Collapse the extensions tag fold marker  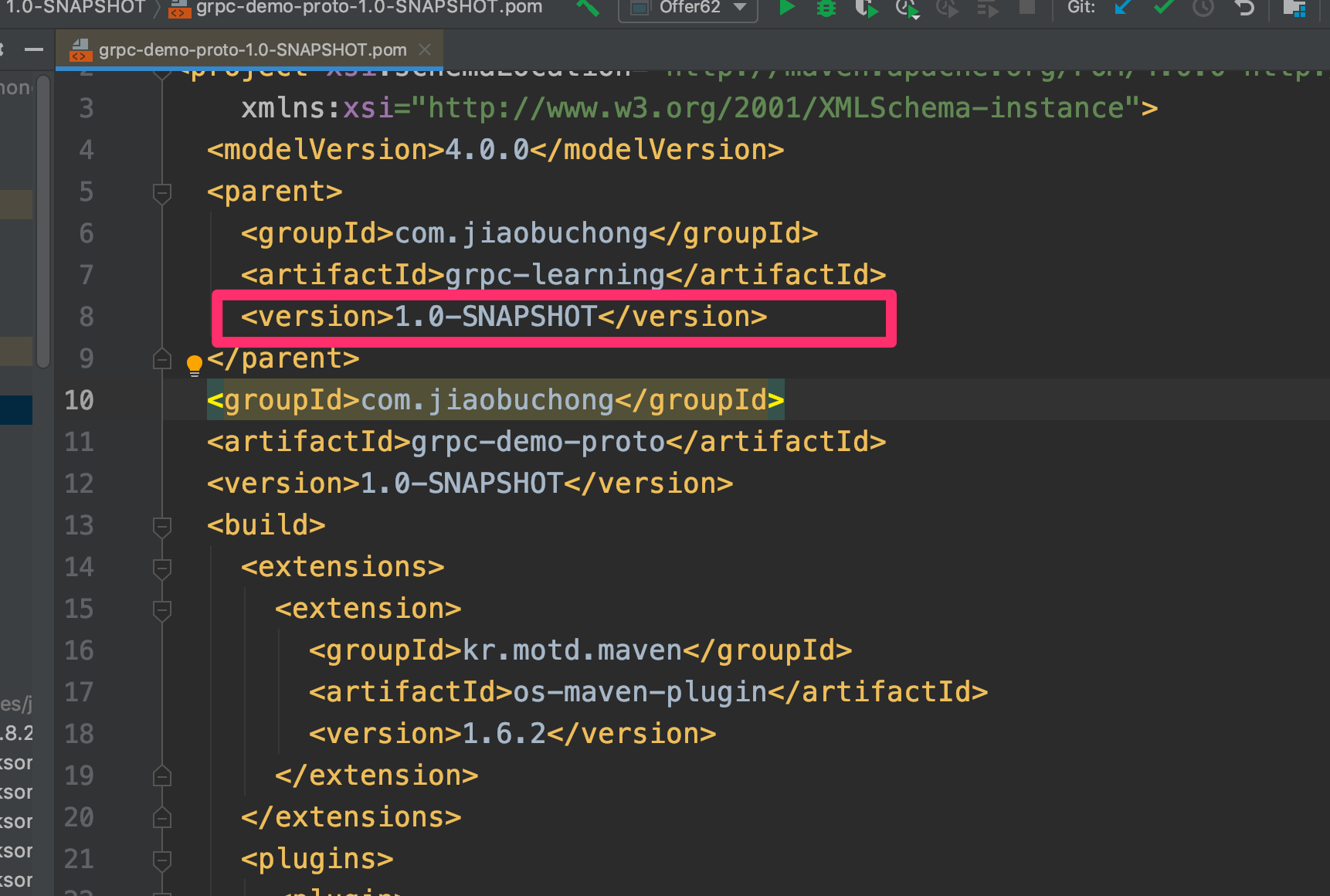(x=162, y=568)
